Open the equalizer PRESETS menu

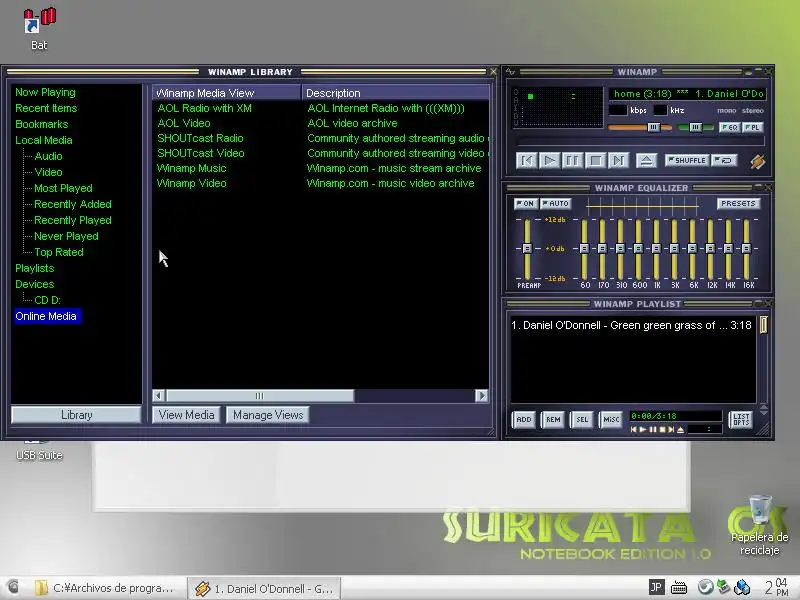[x=738, y=204]
